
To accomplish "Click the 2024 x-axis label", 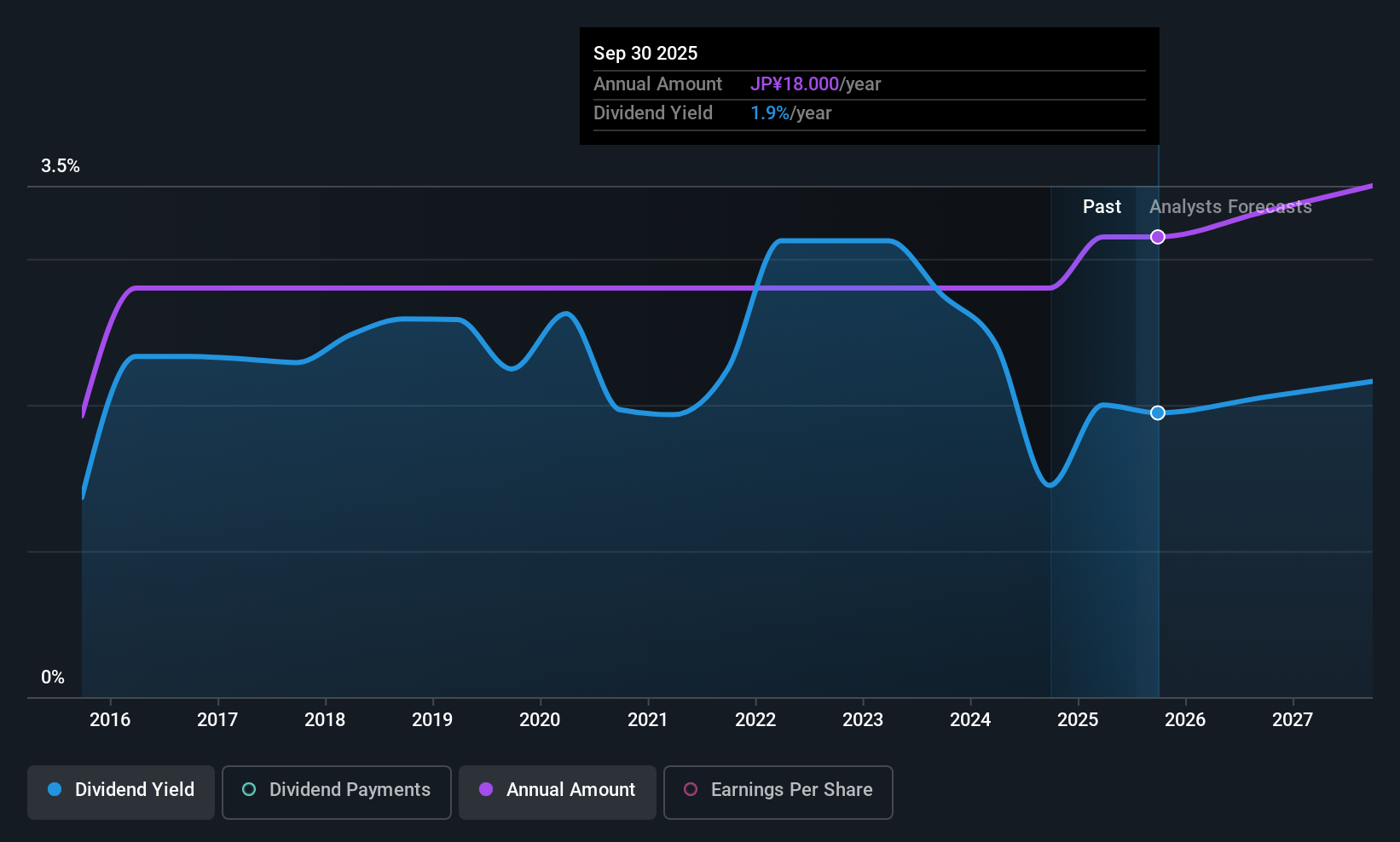I will coord(970,720).
